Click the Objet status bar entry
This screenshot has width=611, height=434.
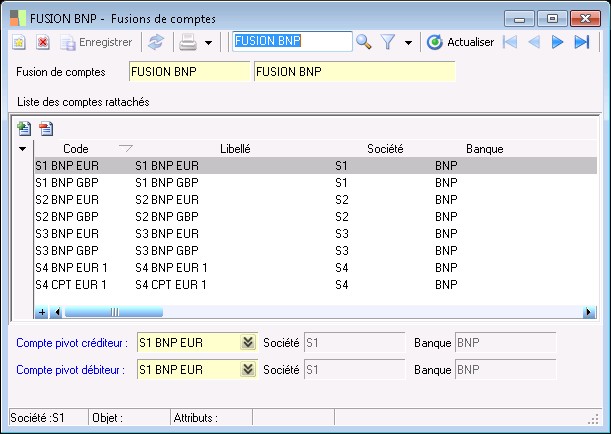(130, 418)
